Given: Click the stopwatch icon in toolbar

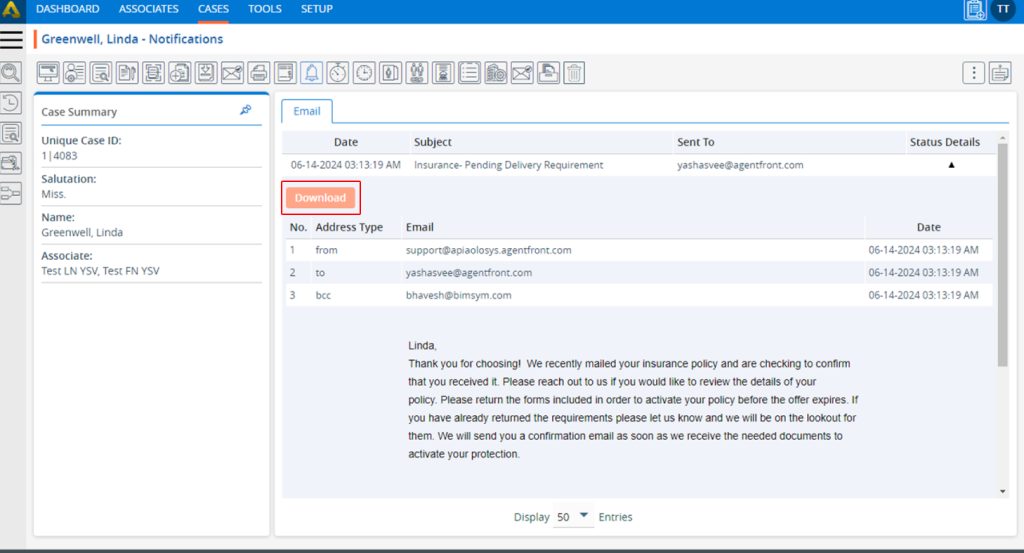Looking at the screenshot, I should (x=338, y=73).
